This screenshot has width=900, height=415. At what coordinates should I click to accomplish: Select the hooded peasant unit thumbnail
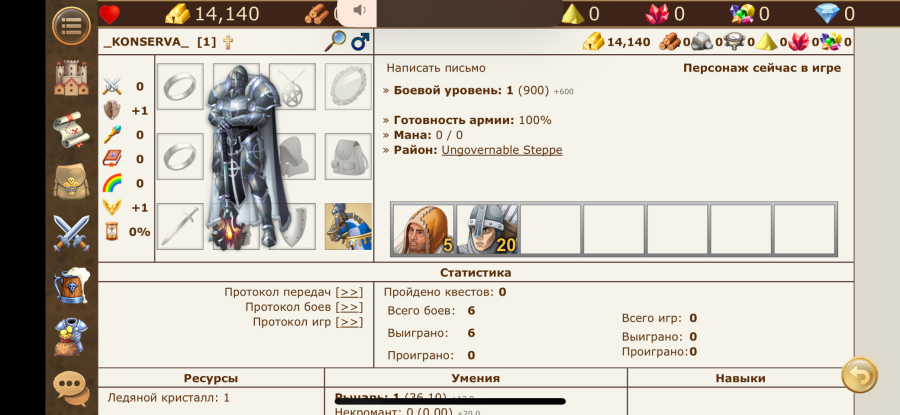tap(424, 229)
